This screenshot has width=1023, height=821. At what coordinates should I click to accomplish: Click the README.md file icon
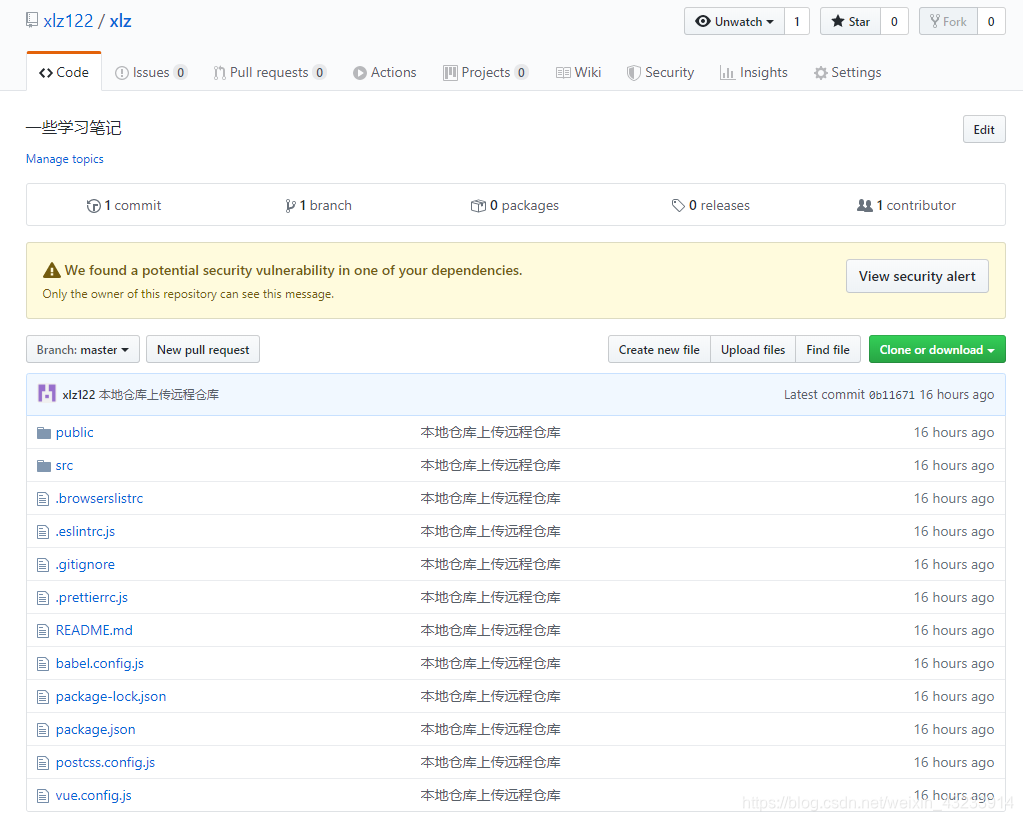(x=43, y=631)
